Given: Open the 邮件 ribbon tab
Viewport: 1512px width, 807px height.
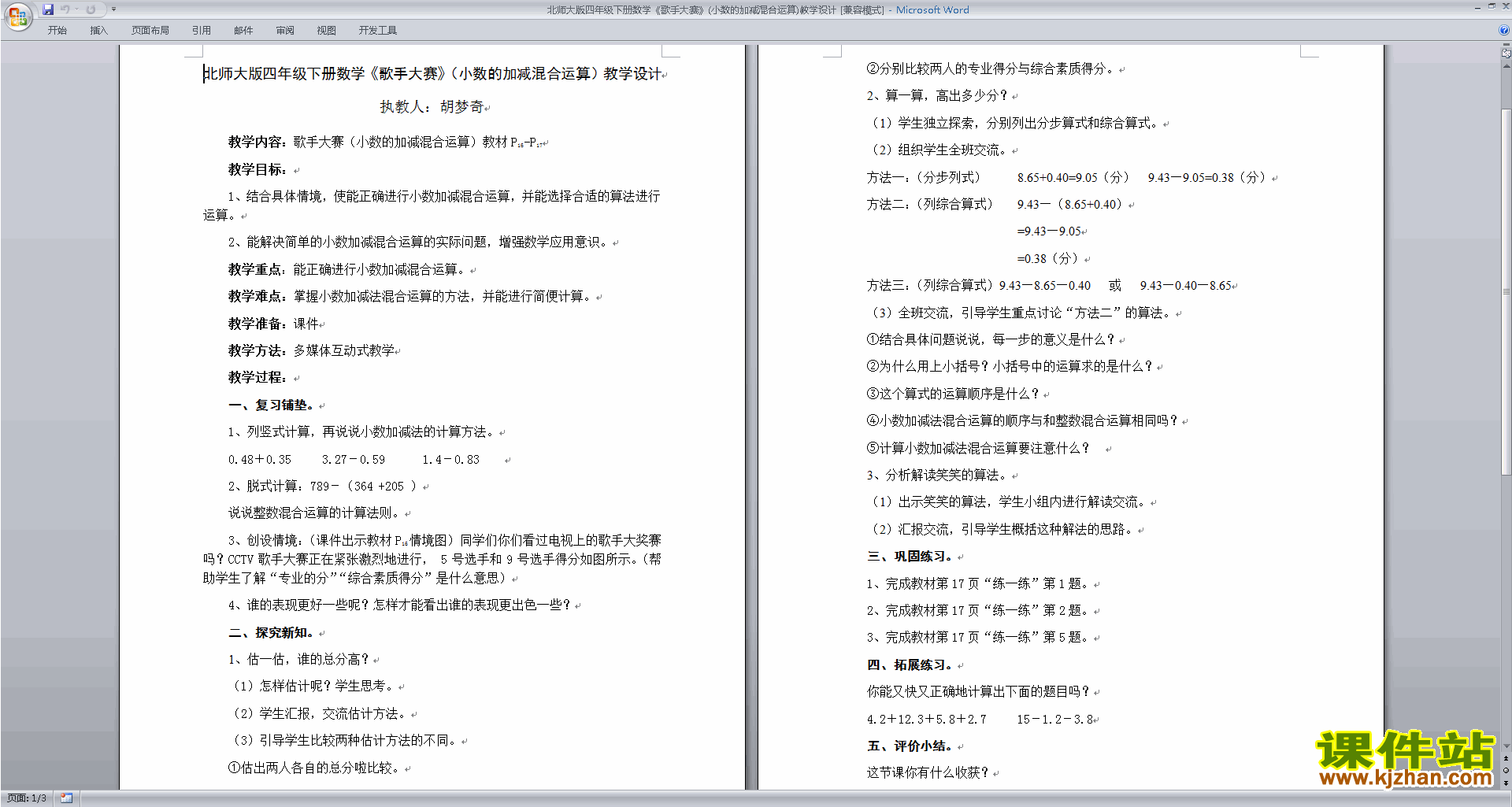Looking at the screenshot, I should coord(243,30).
